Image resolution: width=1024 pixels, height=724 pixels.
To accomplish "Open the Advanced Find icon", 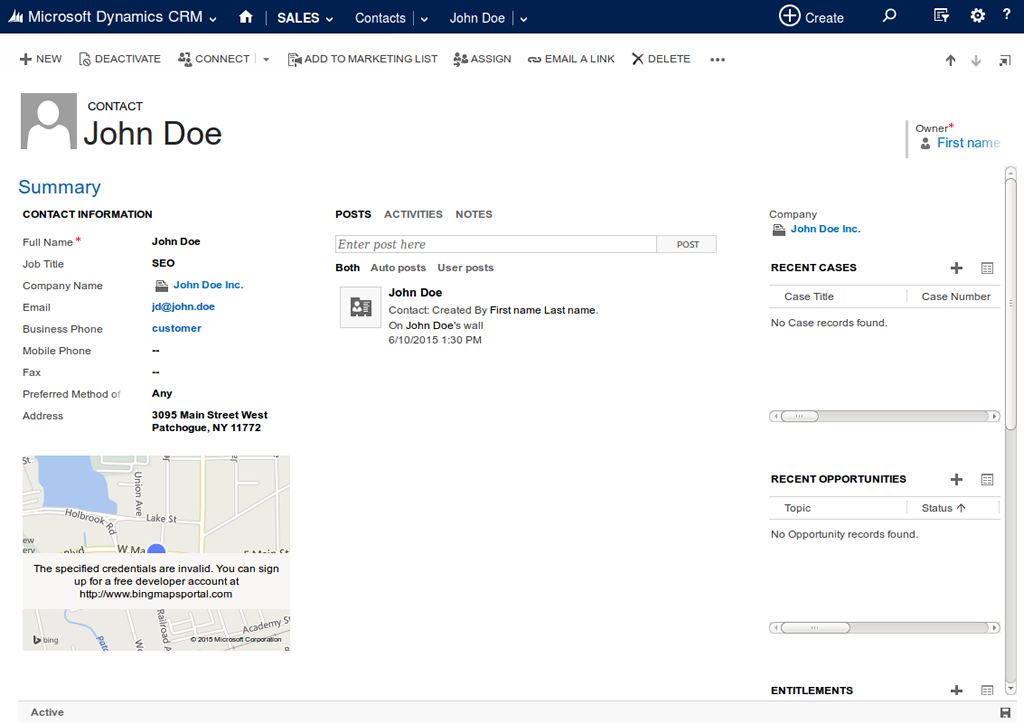I will [x=940, y=16].
